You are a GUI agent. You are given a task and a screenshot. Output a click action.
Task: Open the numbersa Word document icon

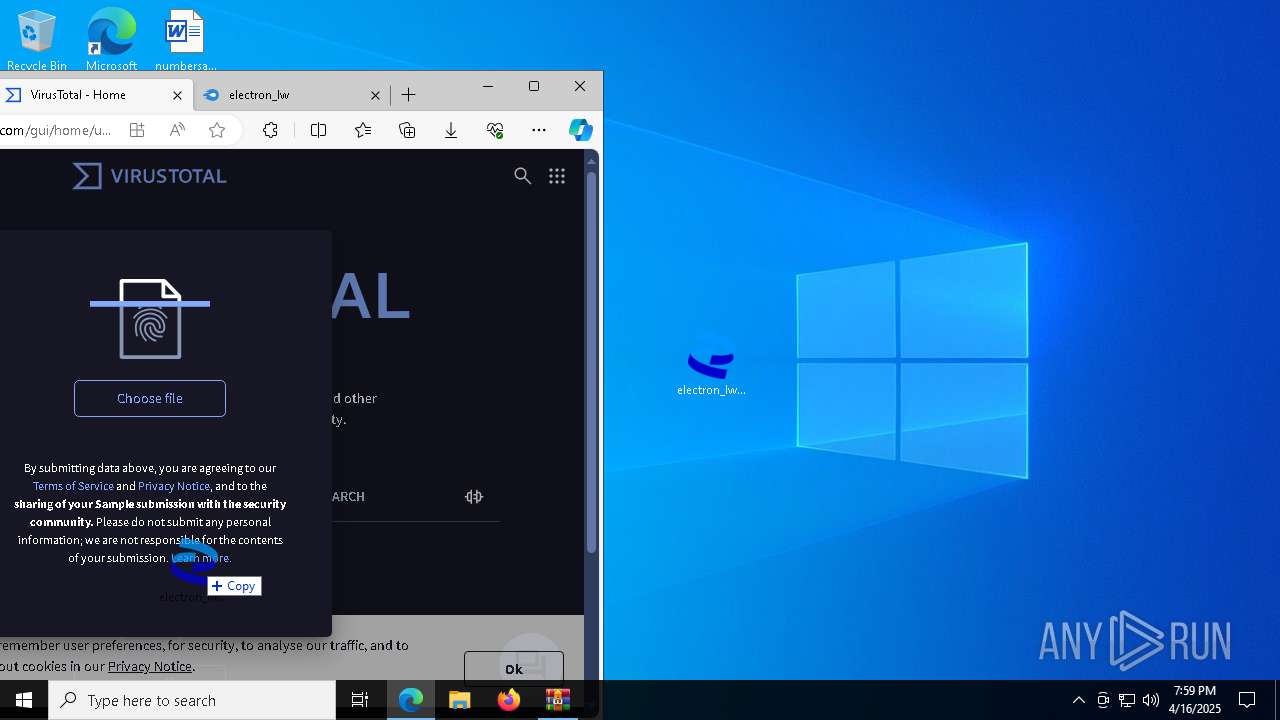pyautogui.click(x=185, y=40)
